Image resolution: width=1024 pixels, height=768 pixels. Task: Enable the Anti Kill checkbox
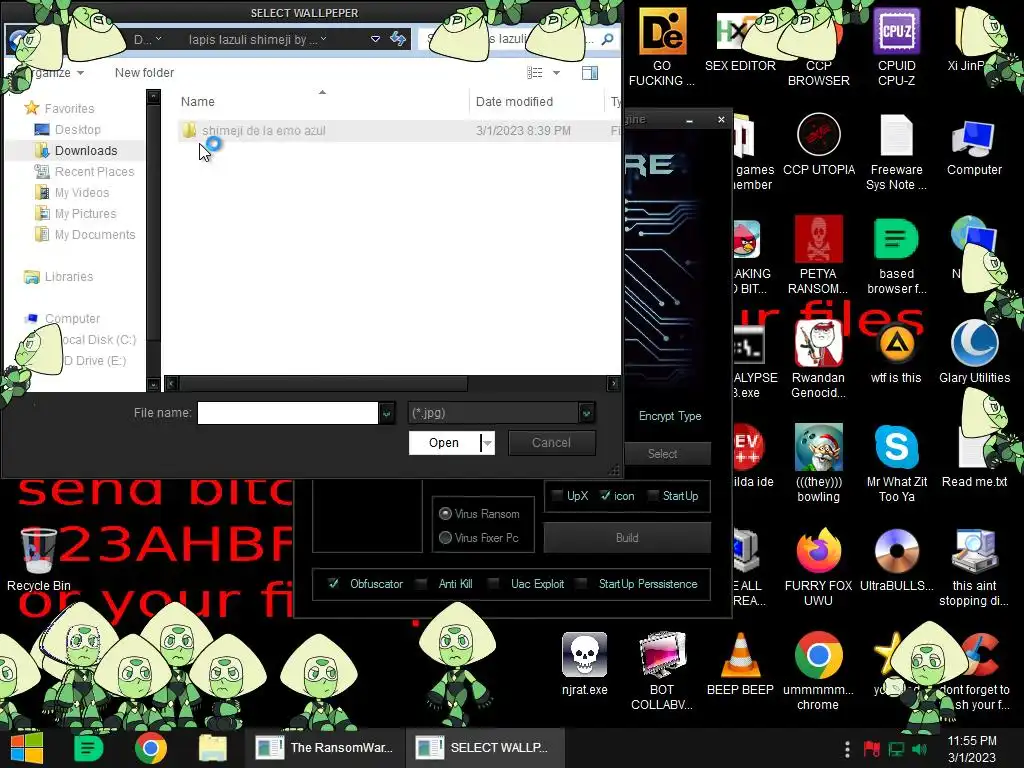tap(422, 583)
